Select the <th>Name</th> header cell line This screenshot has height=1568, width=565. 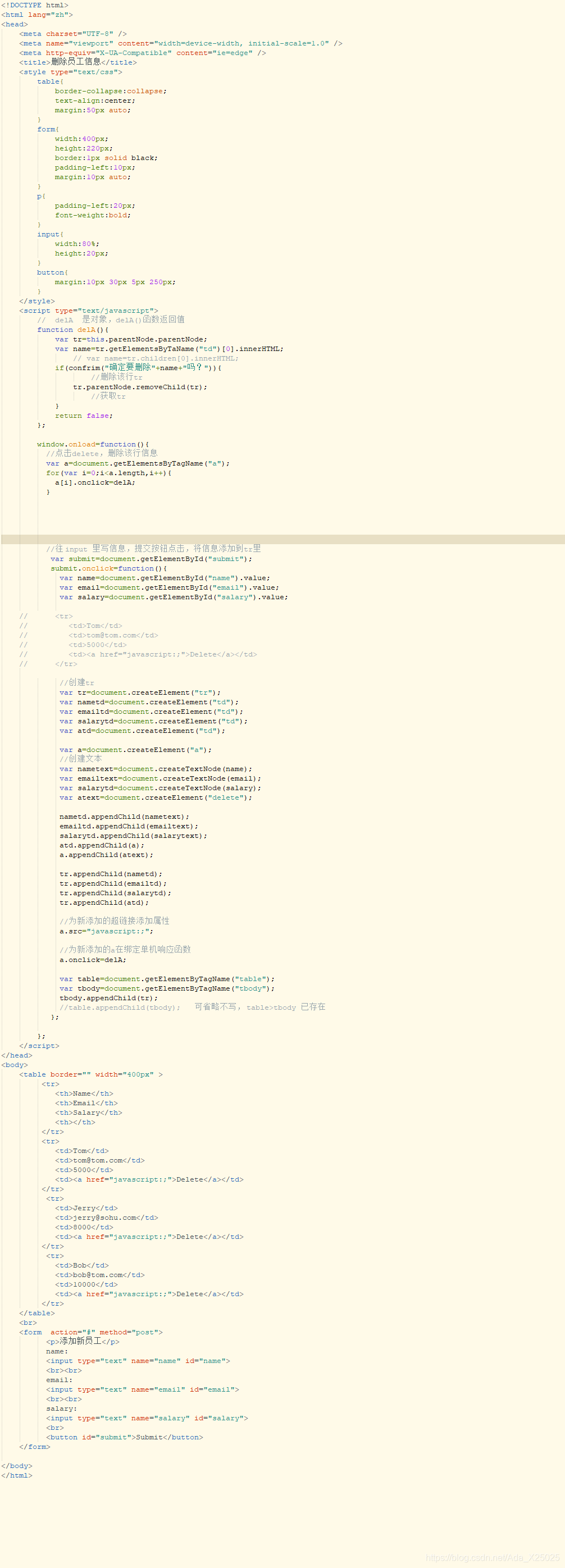pyautogui.click(x=84, y=1094)
